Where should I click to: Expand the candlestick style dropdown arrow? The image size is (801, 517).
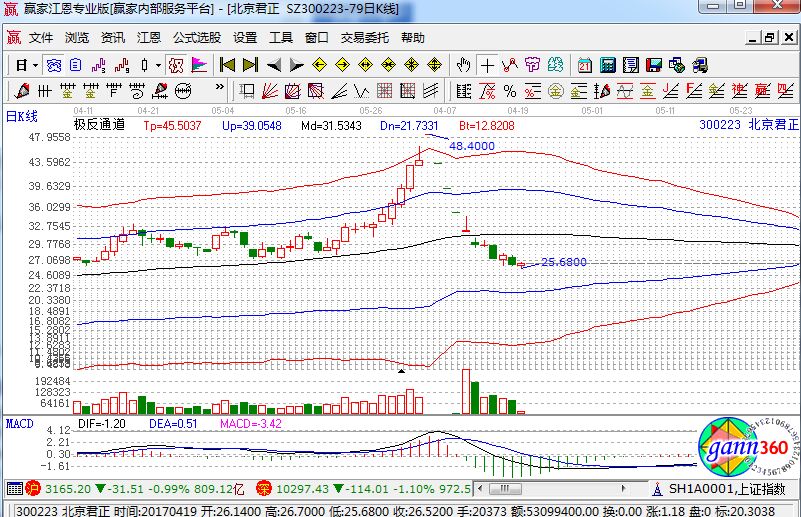click(x=159, y=65)
